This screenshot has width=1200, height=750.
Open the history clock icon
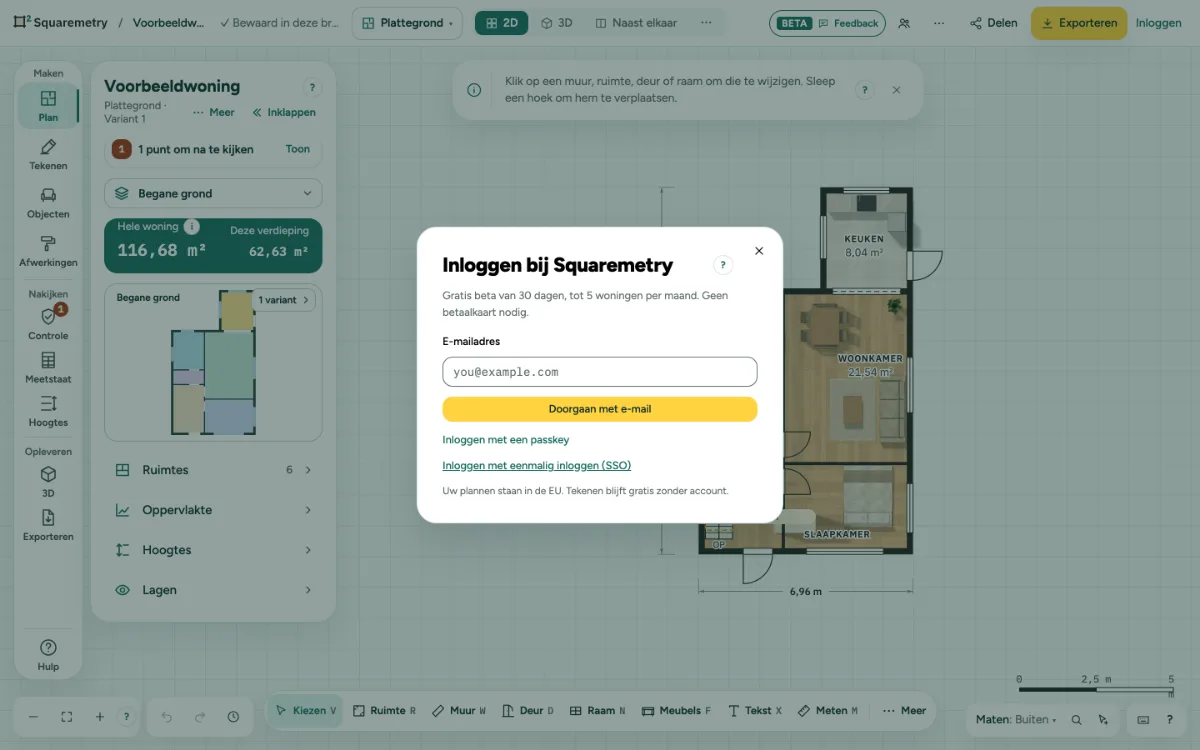click(x=233, y=717)
